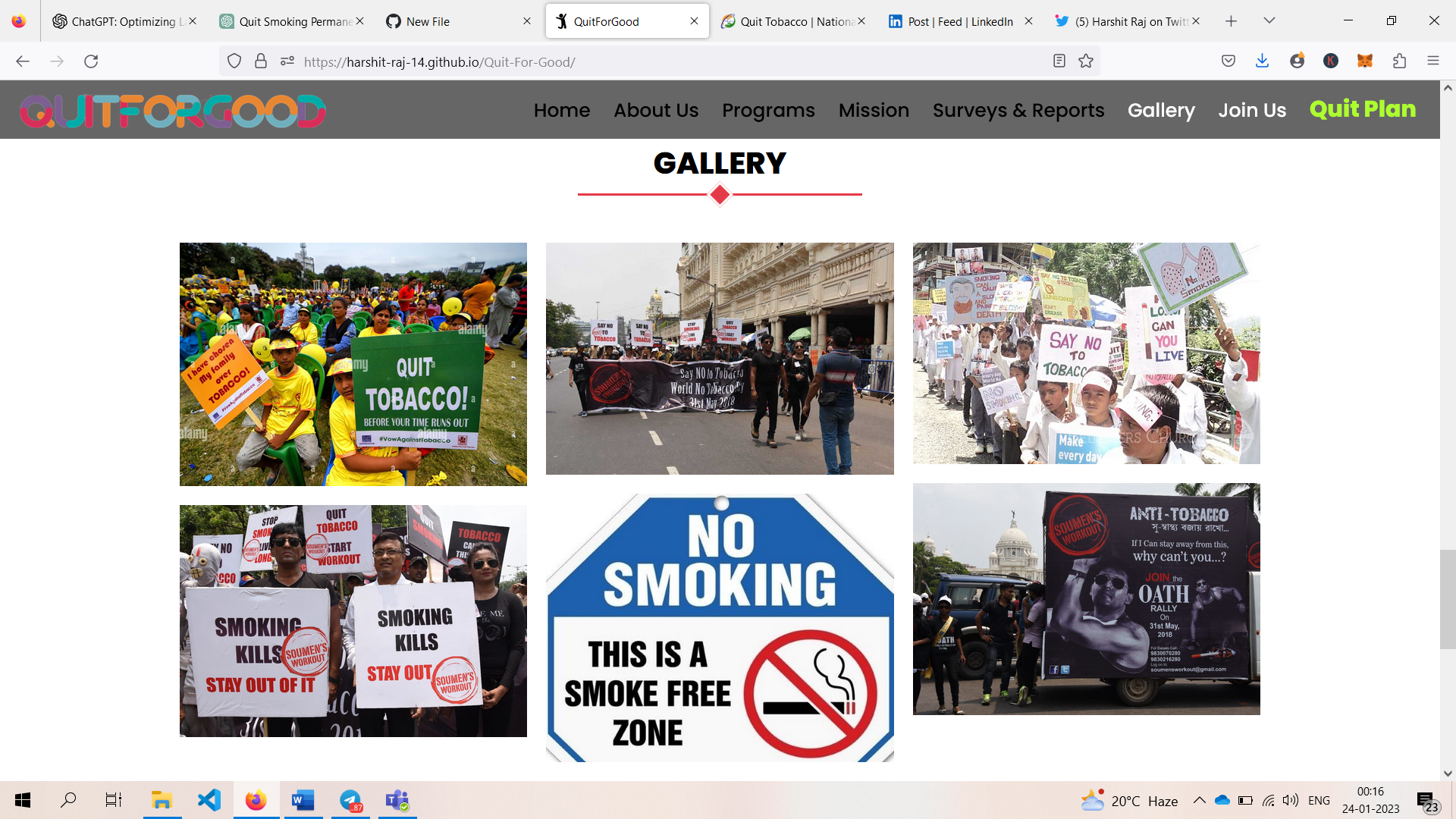Open the No Smoking sign image
The width and height of the screenshot is (1456, 819).
[720, 628]
